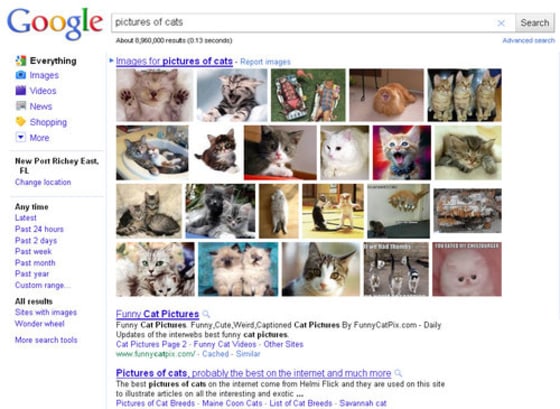Viewport: 560px width, 409px height.
Task: Collapse the Images for pictures of cats triangle
Action: pos(111,61)
